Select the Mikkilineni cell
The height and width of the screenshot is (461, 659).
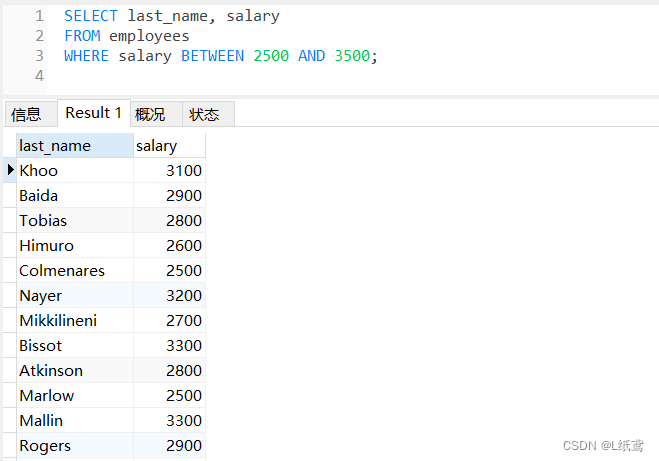(75, 320)
